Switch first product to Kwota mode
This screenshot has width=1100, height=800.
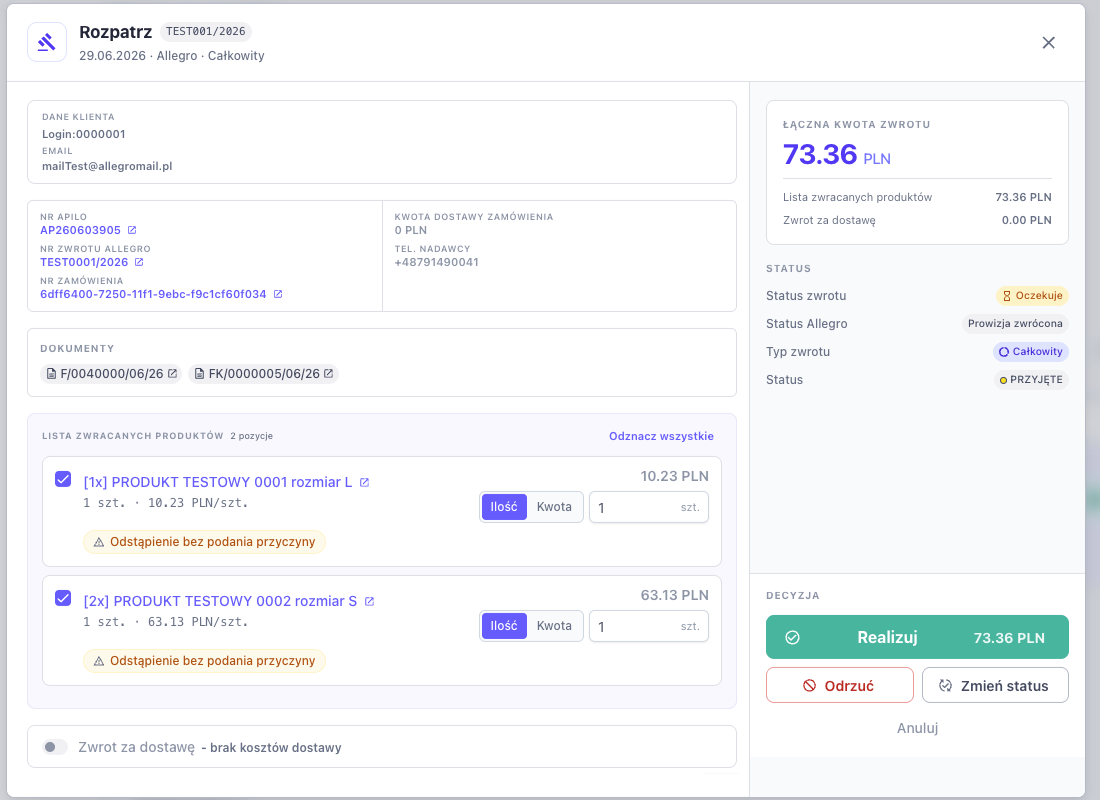click(x=554, y=507)
